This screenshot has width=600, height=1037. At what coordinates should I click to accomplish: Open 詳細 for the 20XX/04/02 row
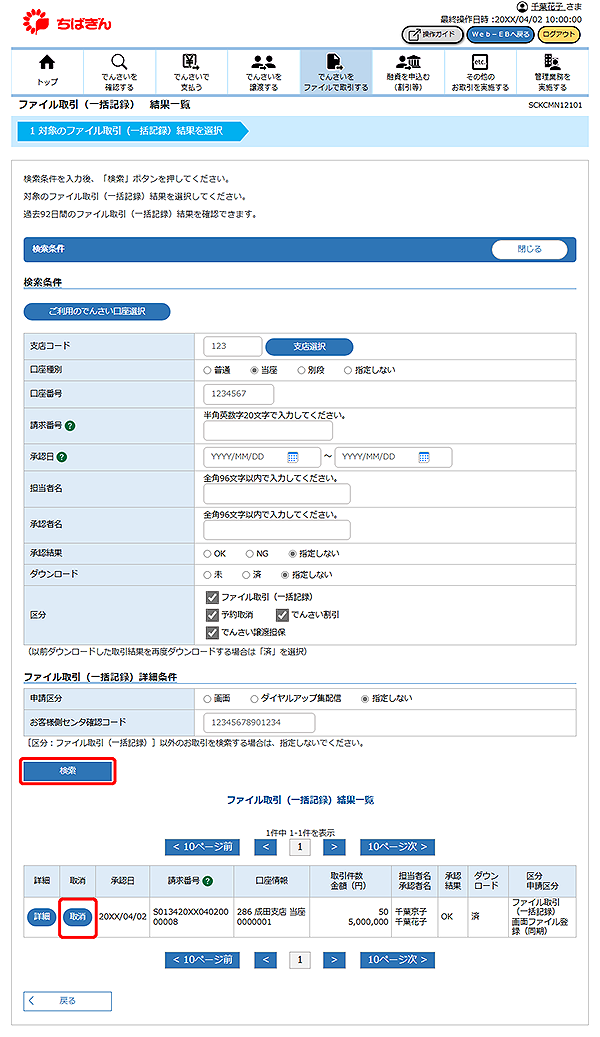pyautogui.click(x=42, y=917)
